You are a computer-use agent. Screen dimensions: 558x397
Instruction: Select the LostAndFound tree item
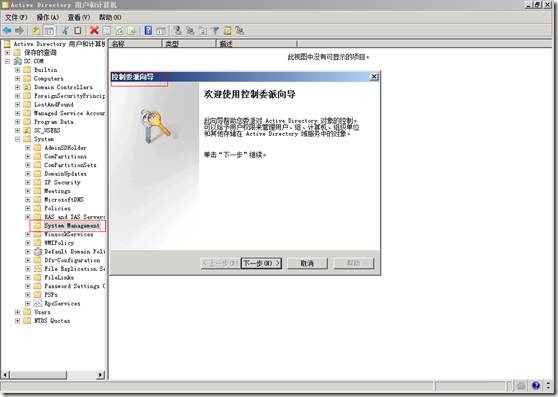click(x=54, y=105)
